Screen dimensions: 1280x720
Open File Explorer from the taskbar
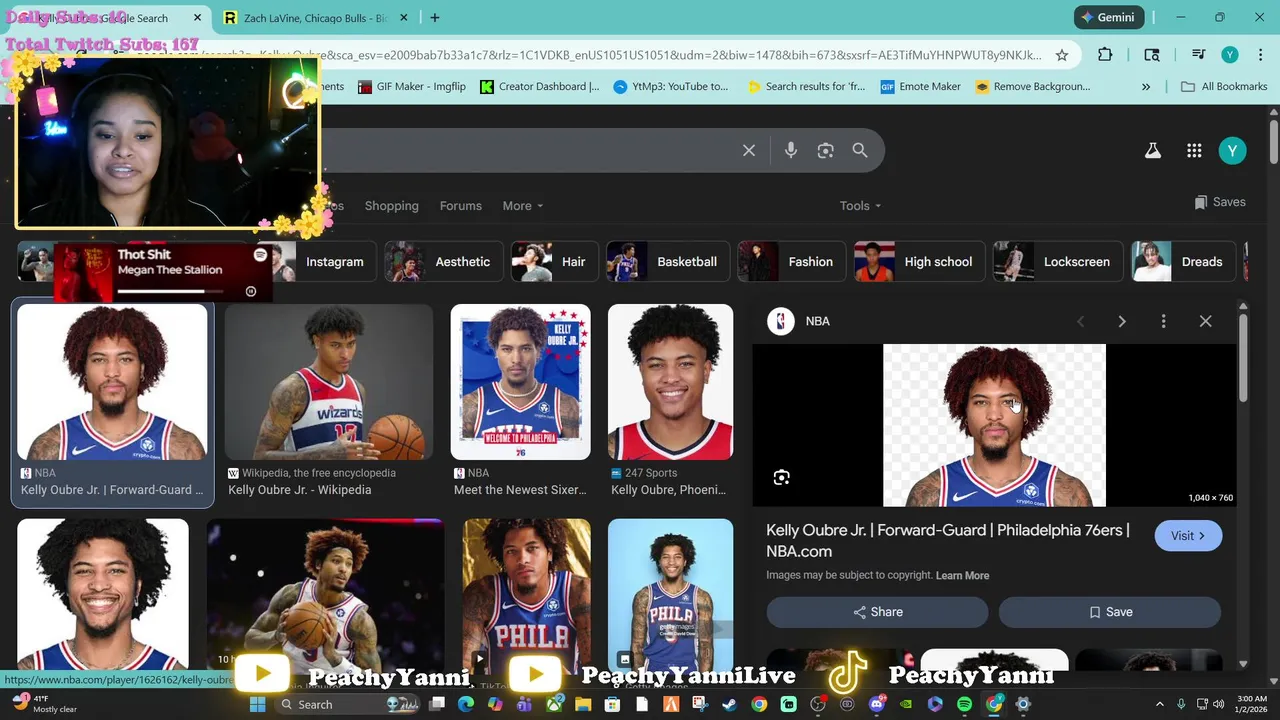click(x=583, y=704)
